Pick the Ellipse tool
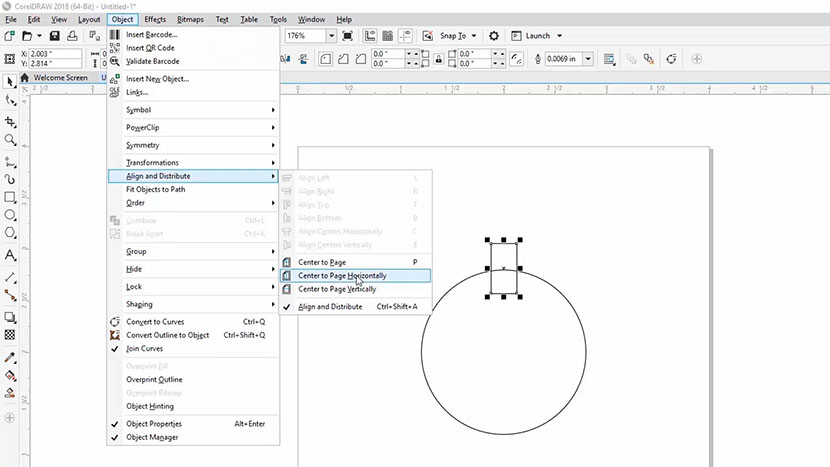This screenshot has height=467, width=830. (x=10, y=215)
